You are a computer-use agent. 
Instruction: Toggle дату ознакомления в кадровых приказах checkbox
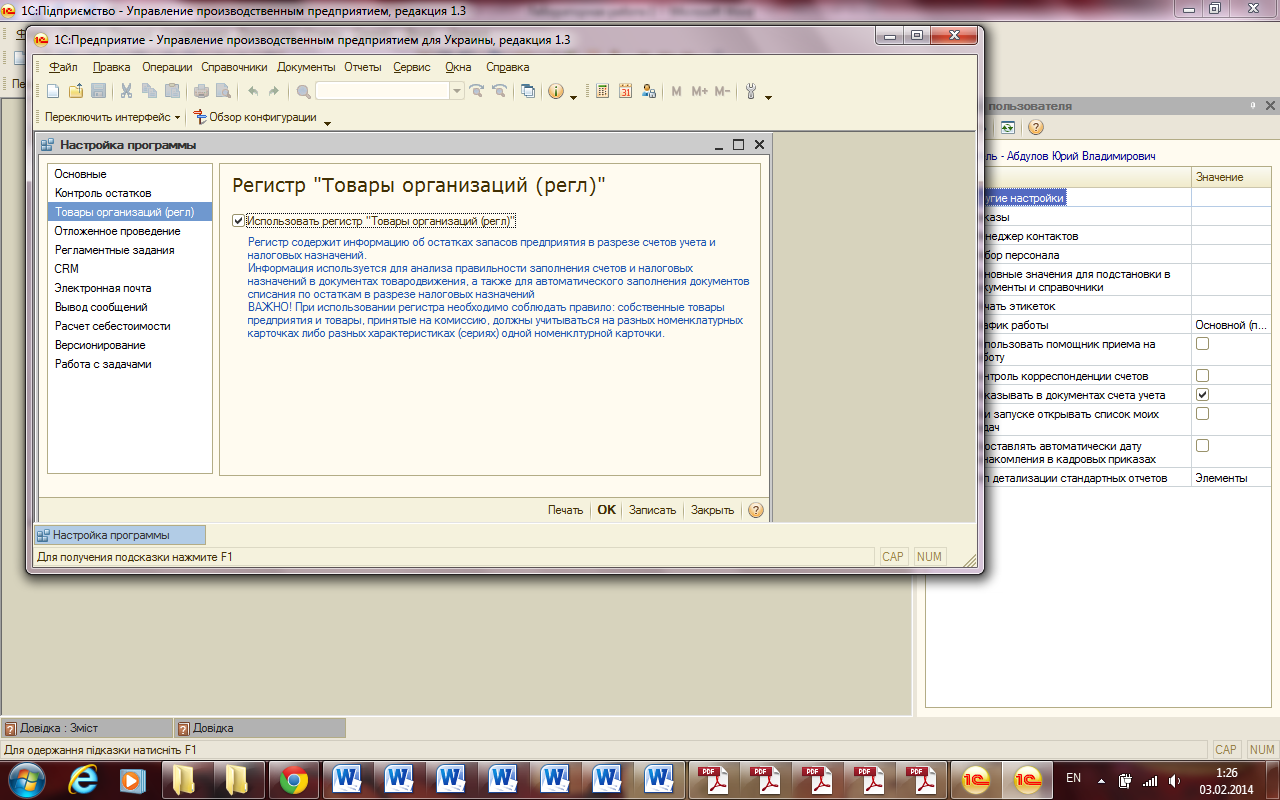coord(1203,446)
